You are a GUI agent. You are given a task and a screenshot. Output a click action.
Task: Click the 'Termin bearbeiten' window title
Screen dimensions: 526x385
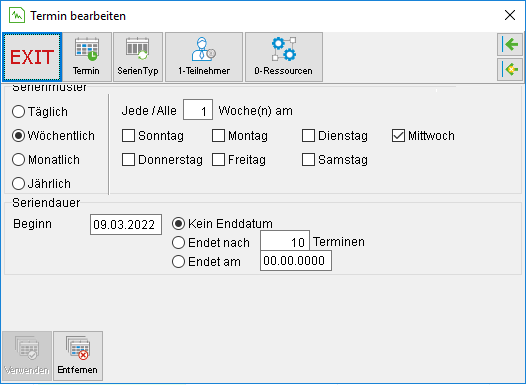(x=78, y=16)
